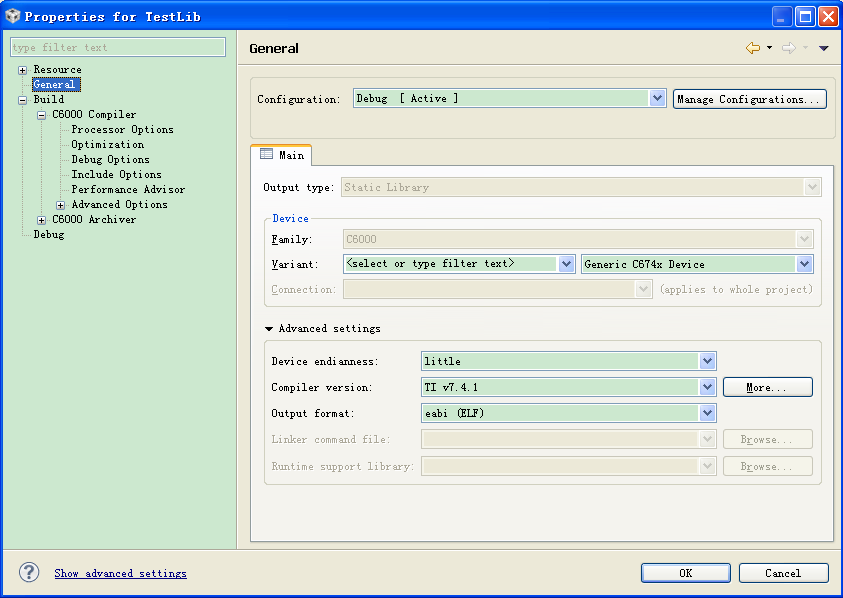Select C6000 Compiler in the tree

click(x=94, y=115)
